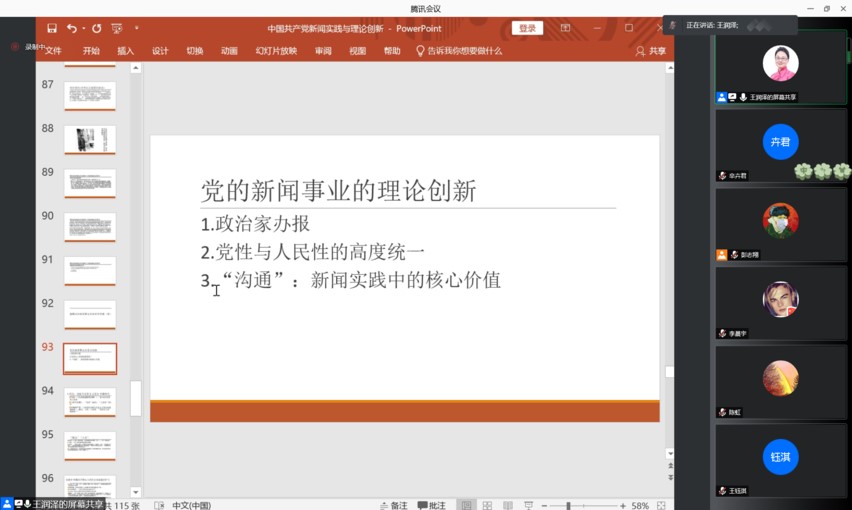This screenshot has width=852, height=510.
Task: Click the 共享 share button
Action: [651, 51]
